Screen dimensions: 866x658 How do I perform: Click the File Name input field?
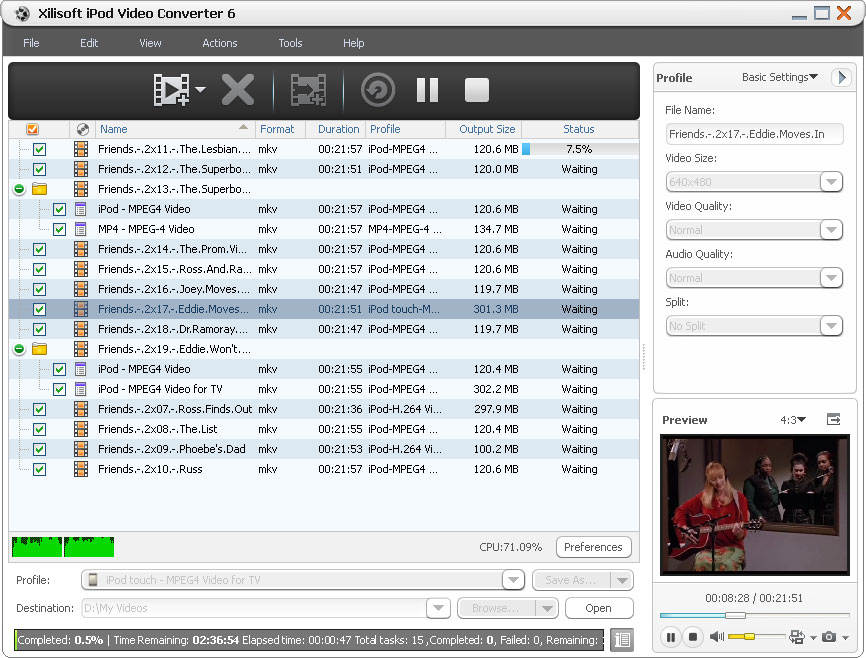click(x=754, y=134)
